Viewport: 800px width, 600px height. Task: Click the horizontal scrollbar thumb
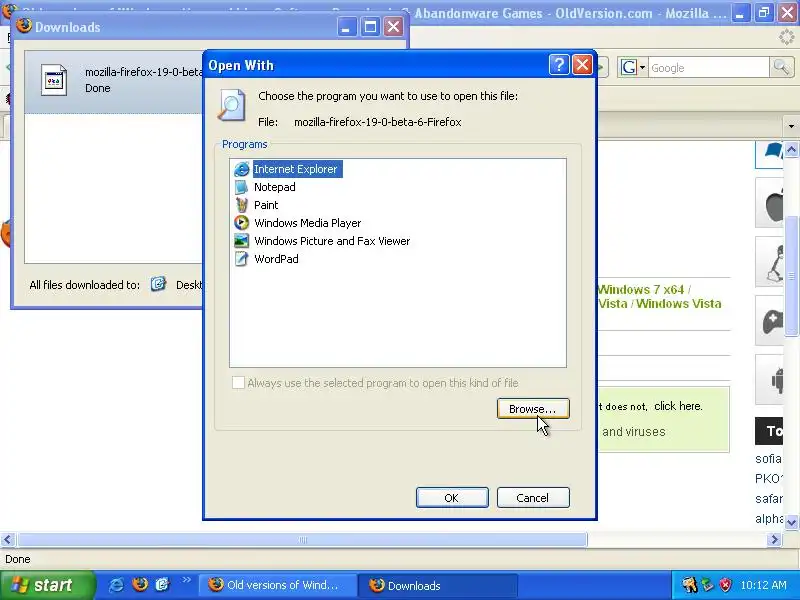[x=303, y=539]
